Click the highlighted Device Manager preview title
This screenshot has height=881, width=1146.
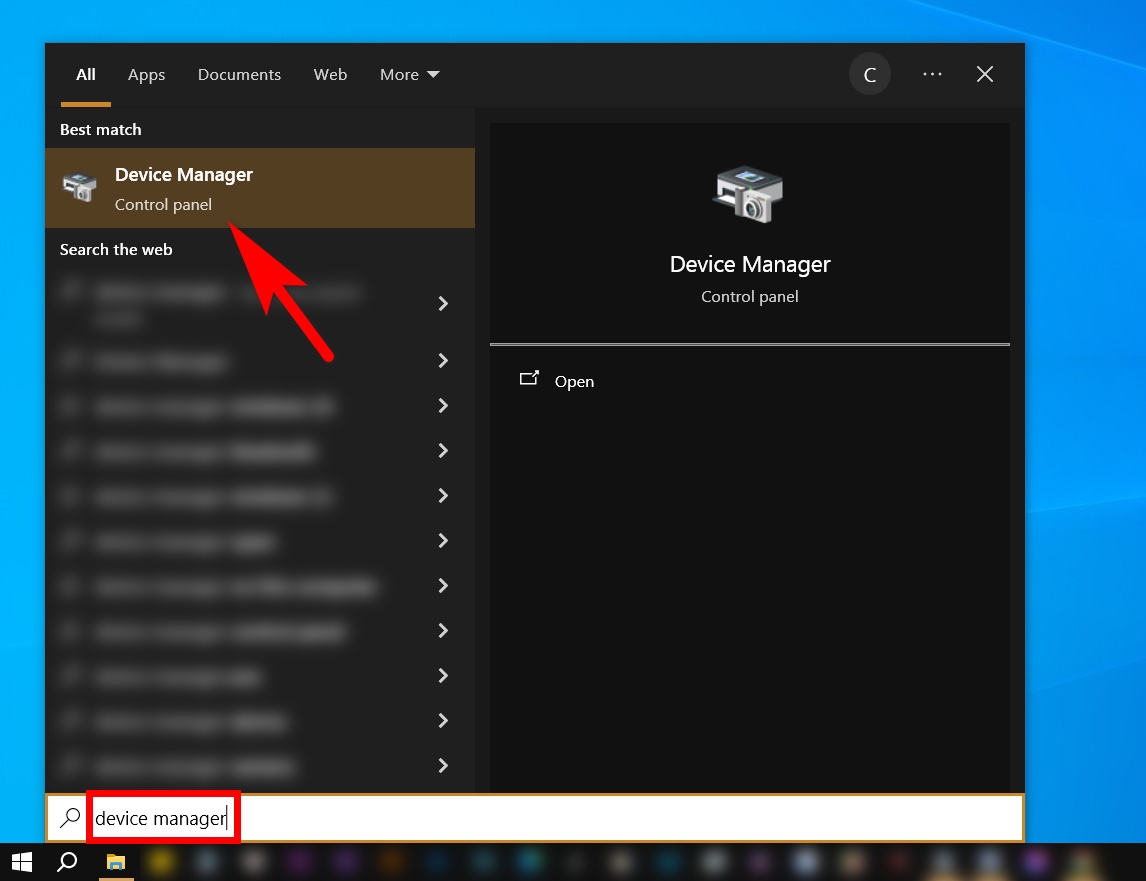click(749, 264)
